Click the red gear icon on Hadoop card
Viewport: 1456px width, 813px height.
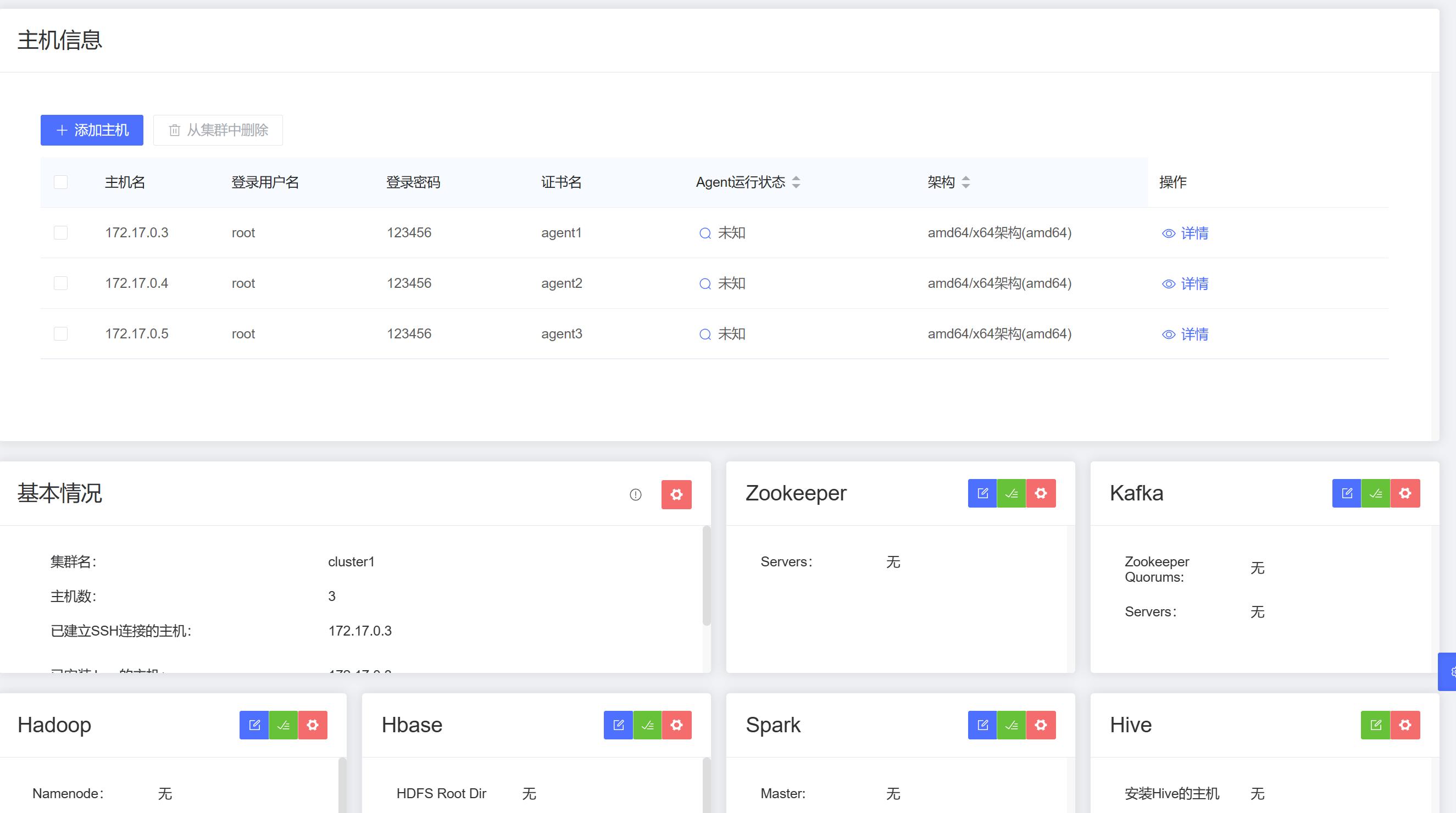[313, 725]
